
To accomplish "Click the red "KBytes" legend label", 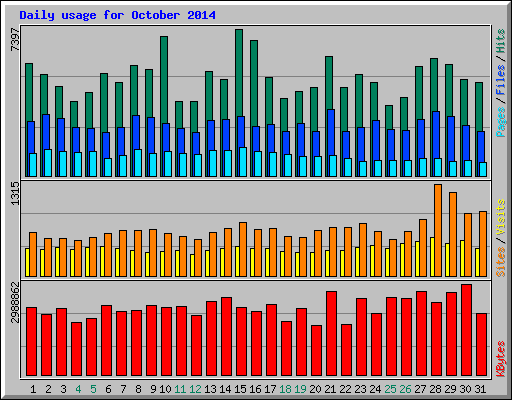I will point(500,359).
